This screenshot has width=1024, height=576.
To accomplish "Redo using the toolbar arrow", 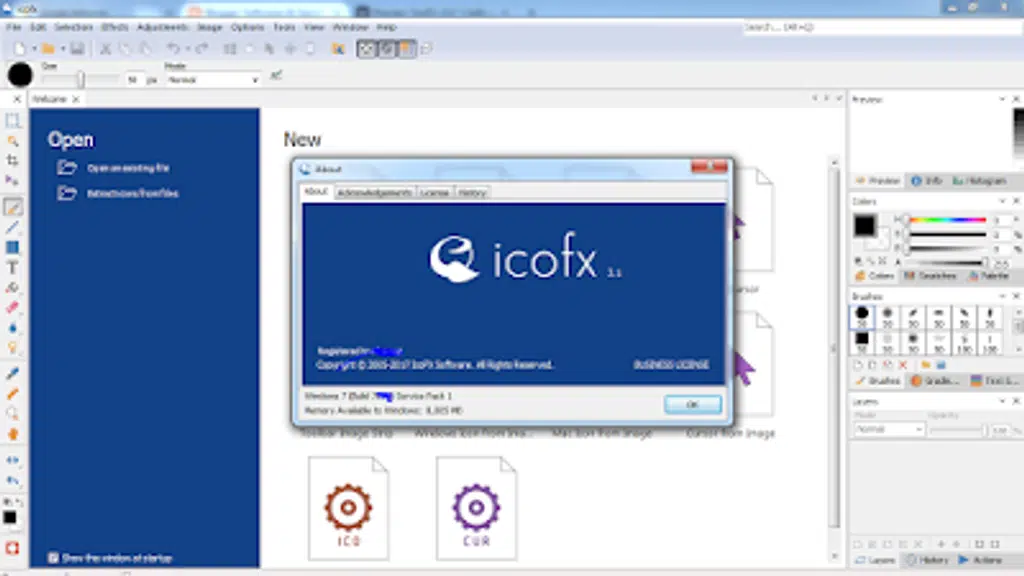I will [202, 49].
